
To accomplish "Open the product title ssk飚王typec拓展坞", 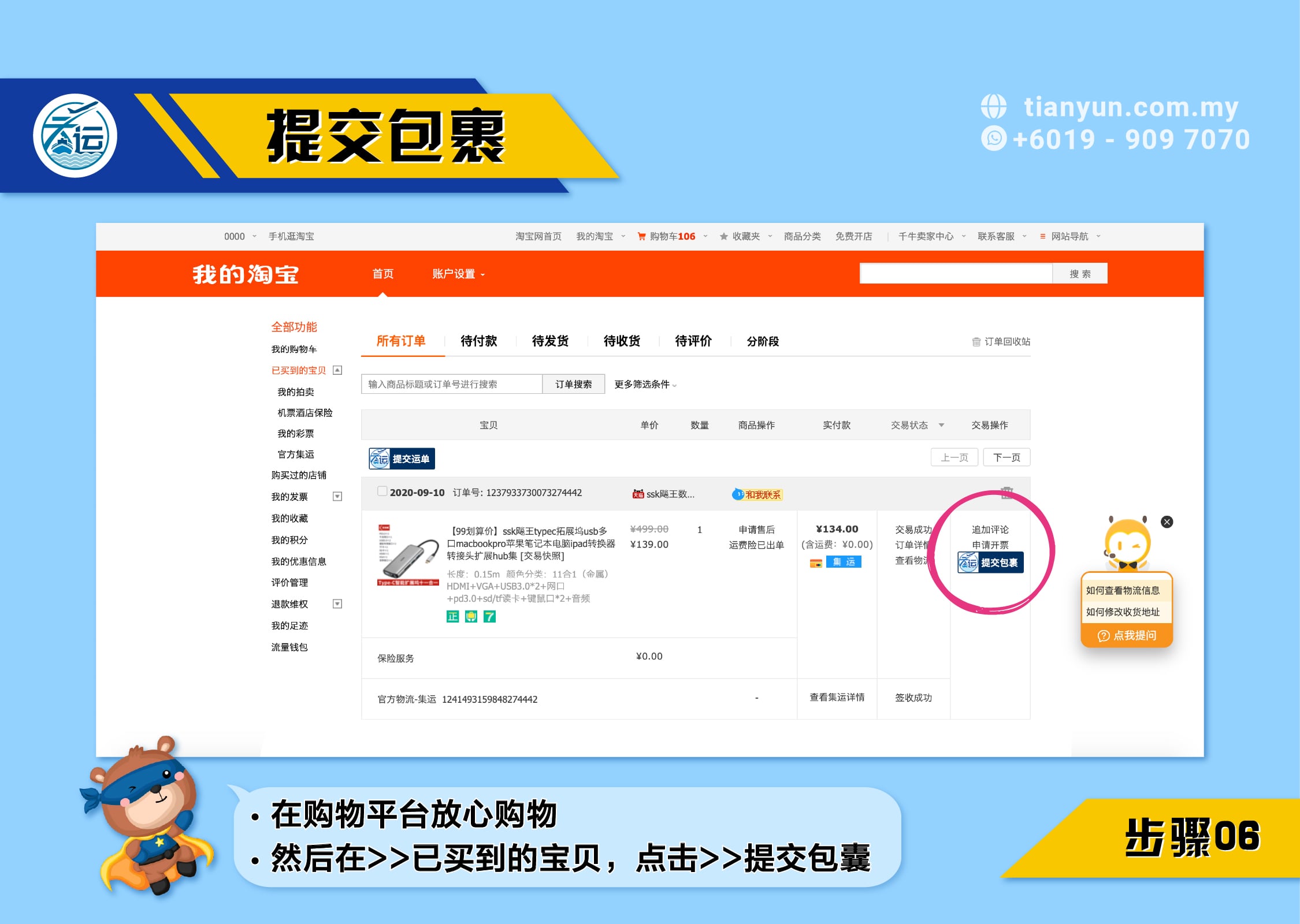I will 530,543.
